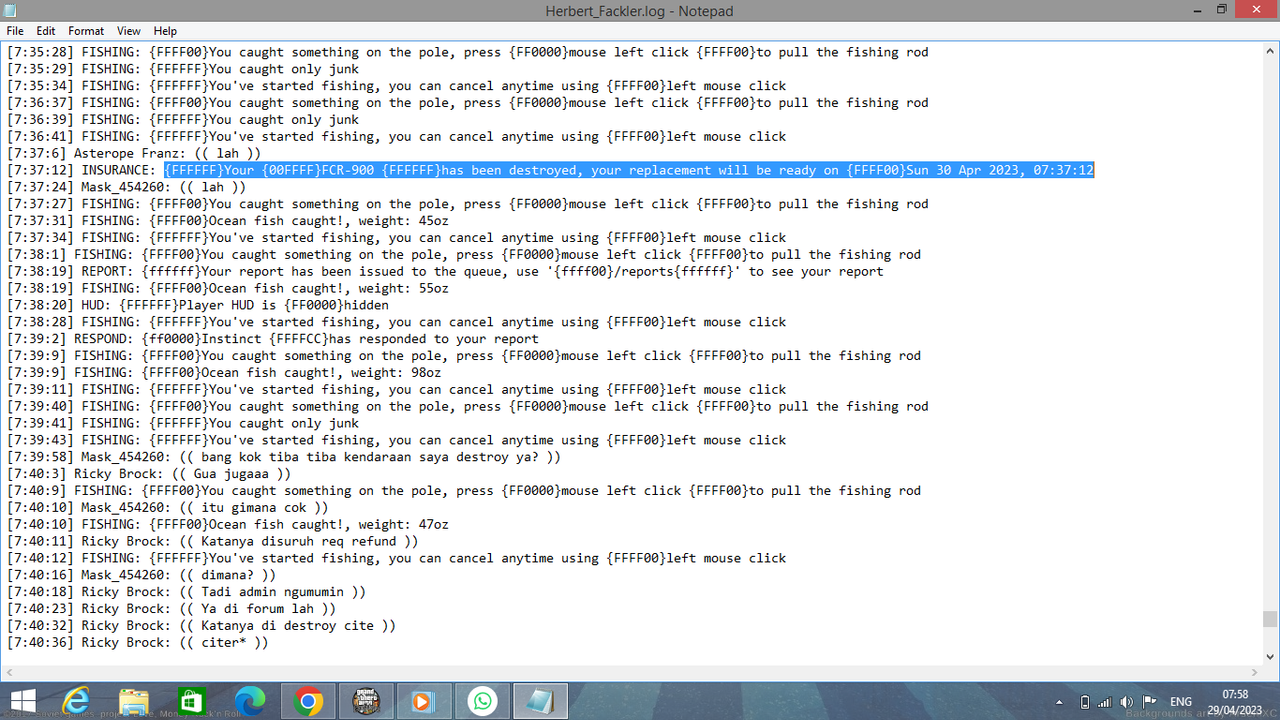
Task: Click the highlighted INSURANCE destroyed message text
Action: pos(629,170)
